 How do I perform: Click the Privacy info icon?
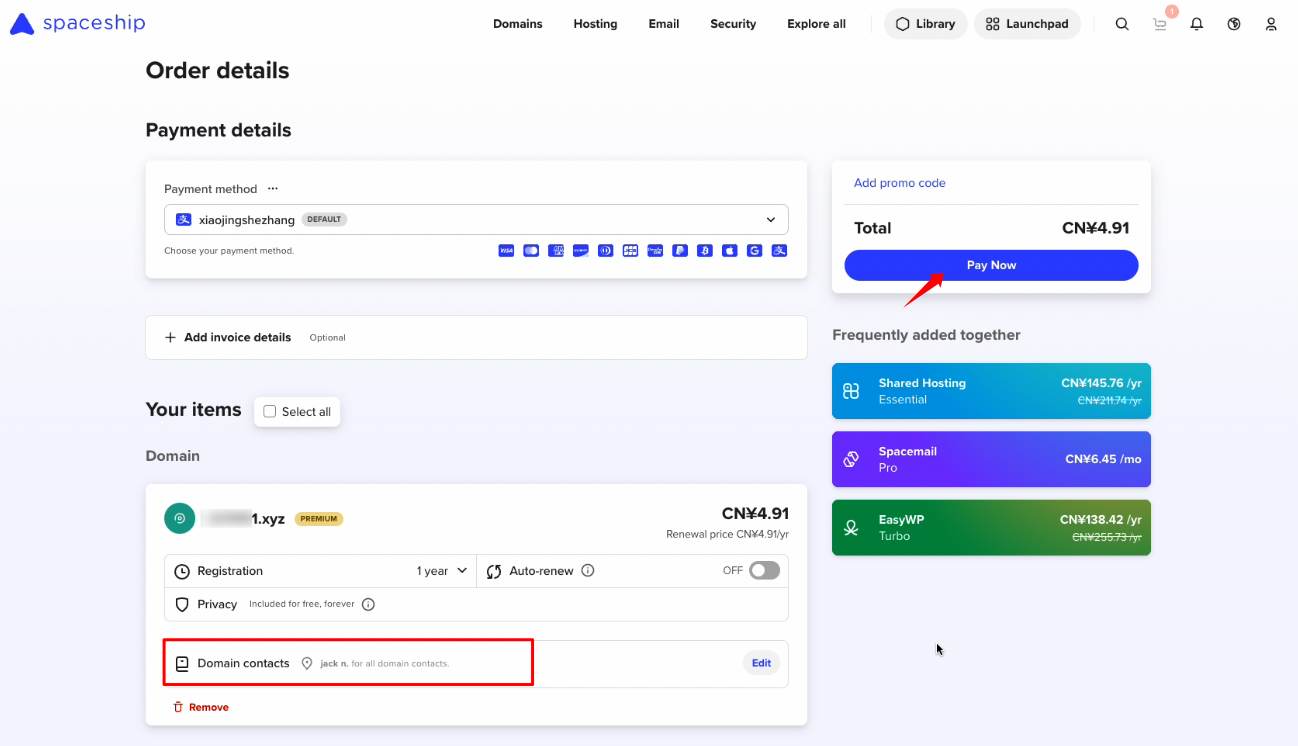pyautogui.click(x=368, y=604)
